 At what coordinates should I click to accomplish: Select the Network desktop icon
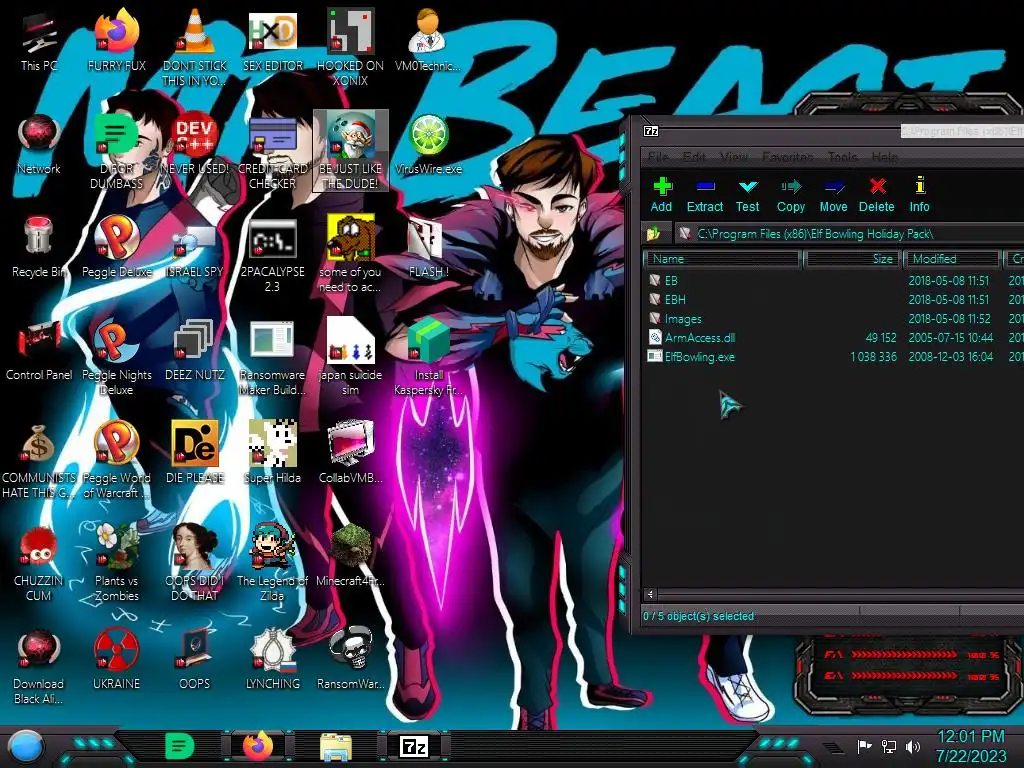tap(39, 145)
